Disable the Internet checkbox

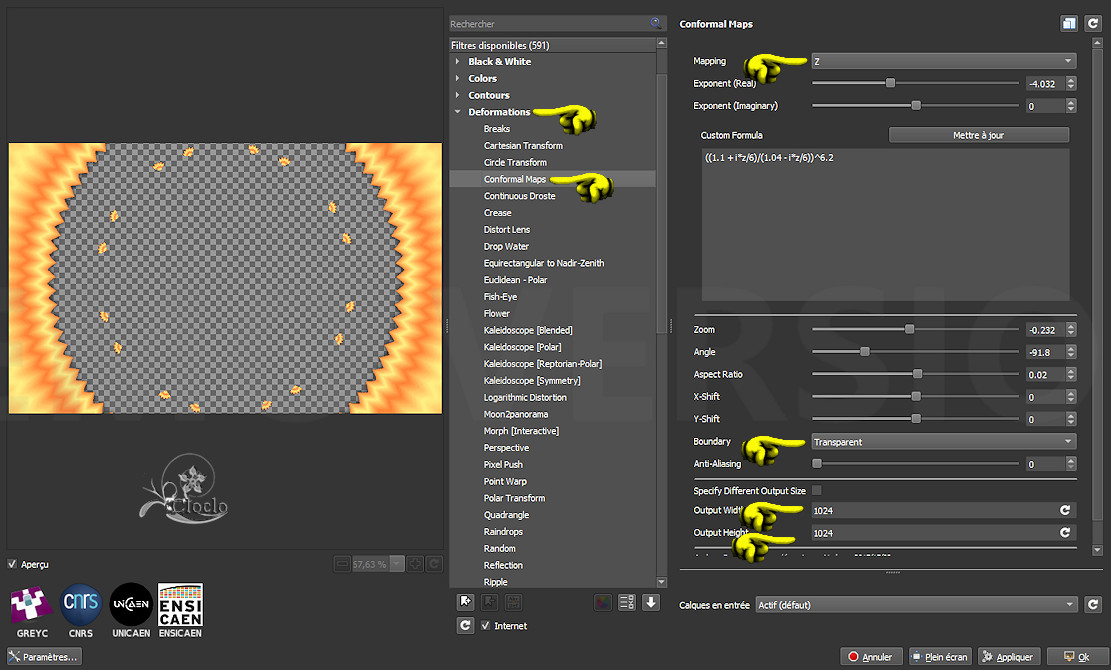tap(486, 626)
